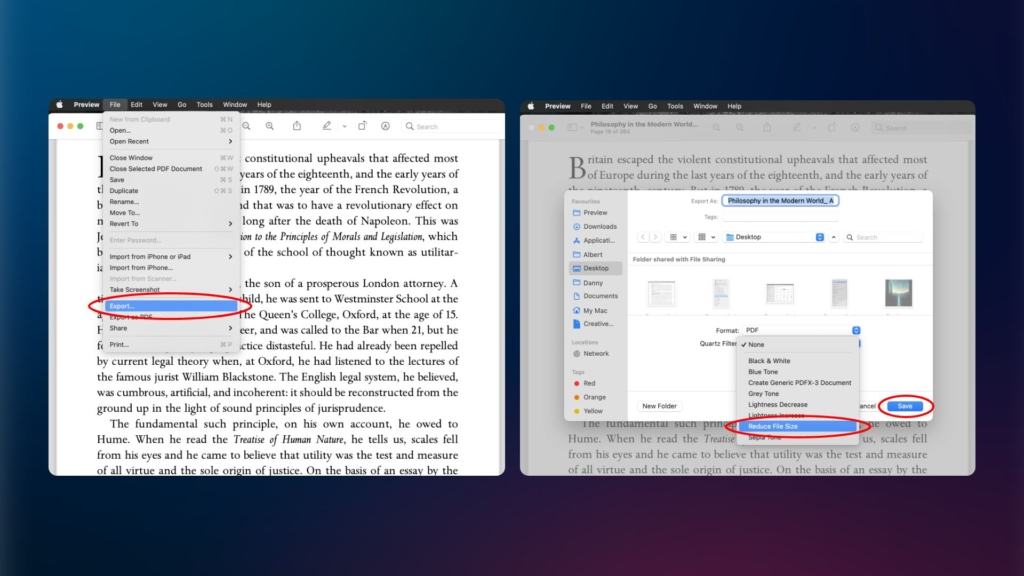Click the back arrow in the save dialog
Viewport: 1024px width, 576px height.
click(643, 237)
